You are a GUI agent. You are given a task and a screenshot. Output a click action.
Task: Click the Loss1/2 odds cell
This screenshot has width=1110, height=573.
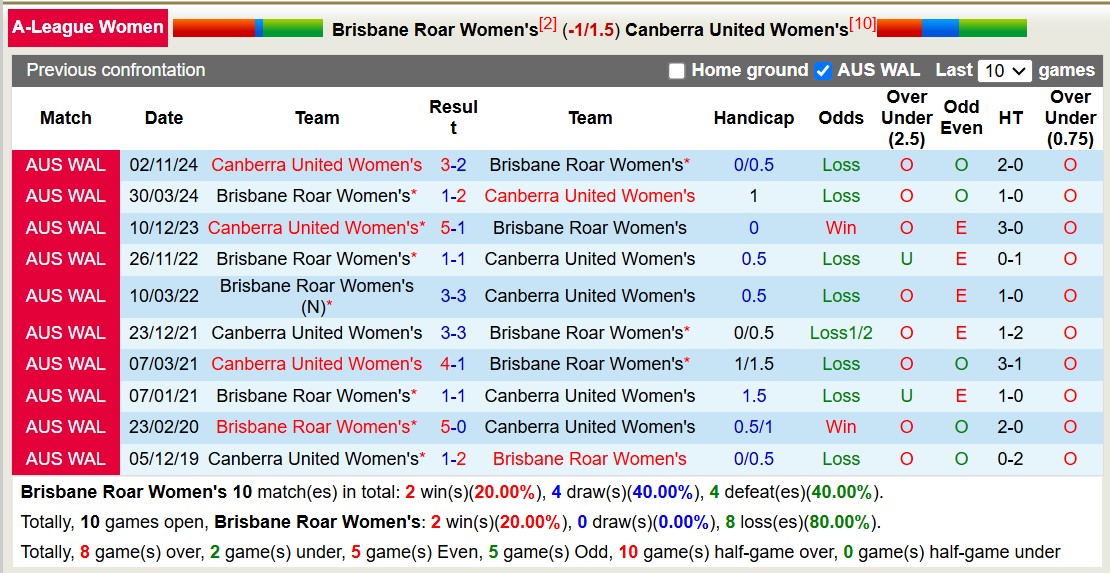coord(841,332)
